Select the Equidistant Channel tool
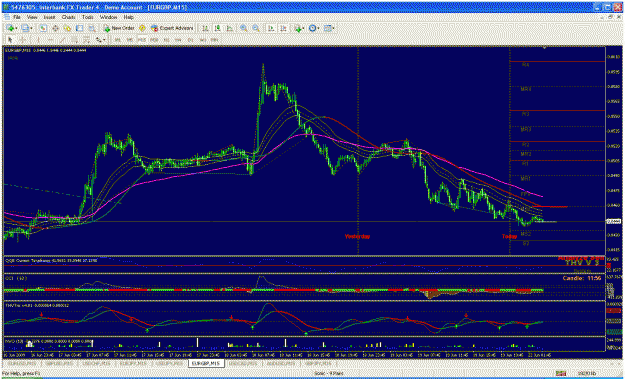The image size is (625, 379). [x=75, y=40]
